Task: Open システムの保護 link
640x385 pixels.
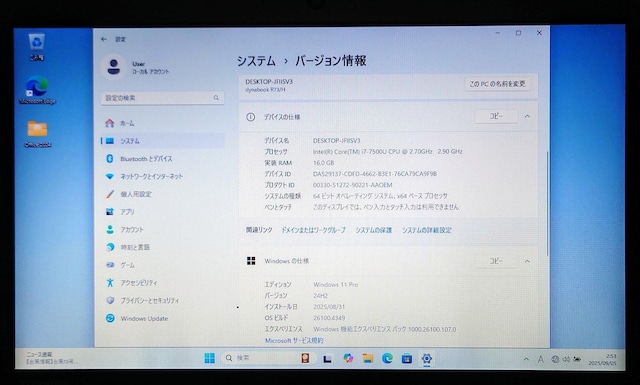Action: tap(373, 230)
